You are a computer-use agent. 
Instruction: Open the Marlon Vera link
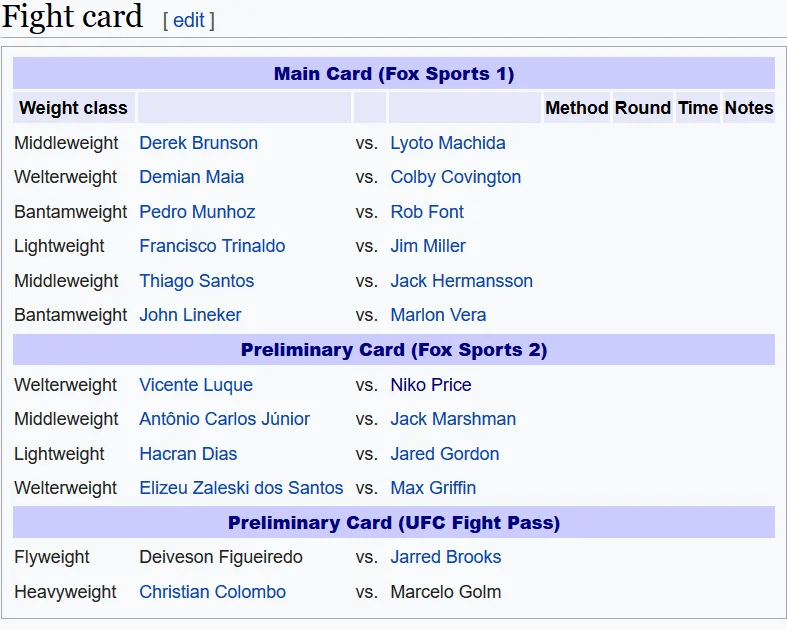click(x=438, y=315)
